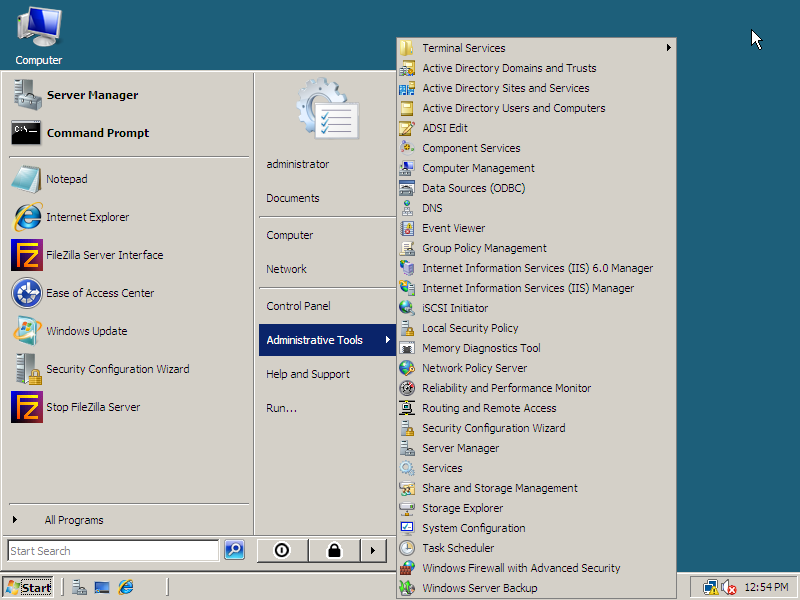Viewport: 800px width, 600px height.
Task: Launch Command Prompt from pinned list
Action: [129, 133]
